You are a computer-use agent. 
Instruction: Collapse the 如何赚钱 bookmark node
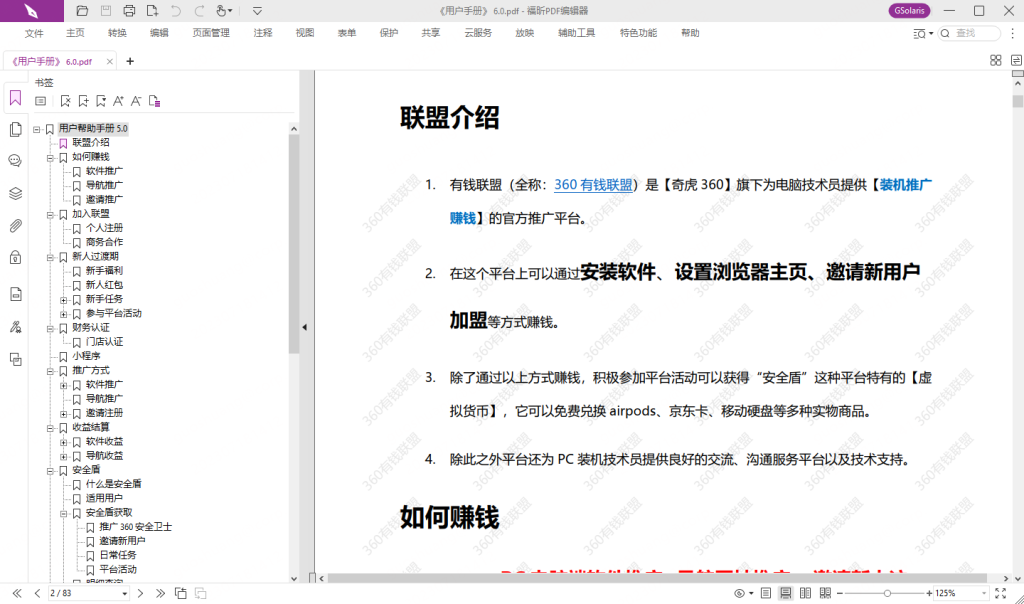pyautogui.click(x=50, y=157)
